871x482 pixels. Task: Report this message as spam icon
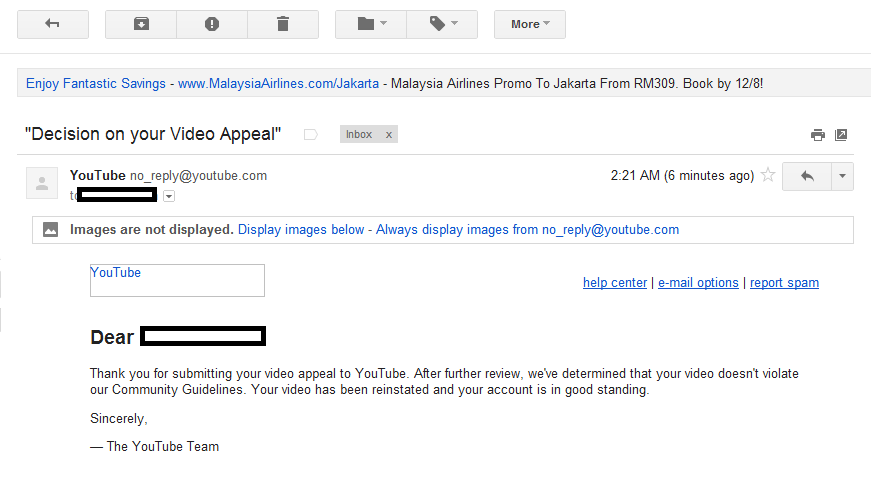[212, 24]
